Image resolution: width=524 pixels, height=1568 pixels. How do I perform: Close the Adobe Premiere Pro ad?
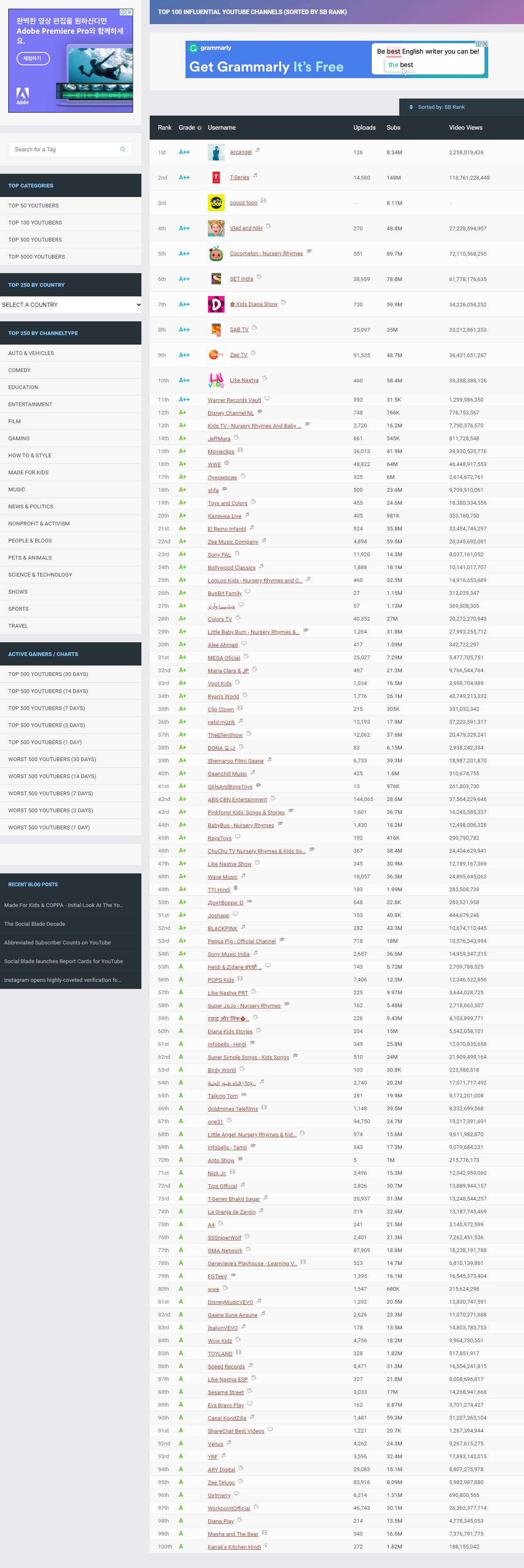(129, 12)
